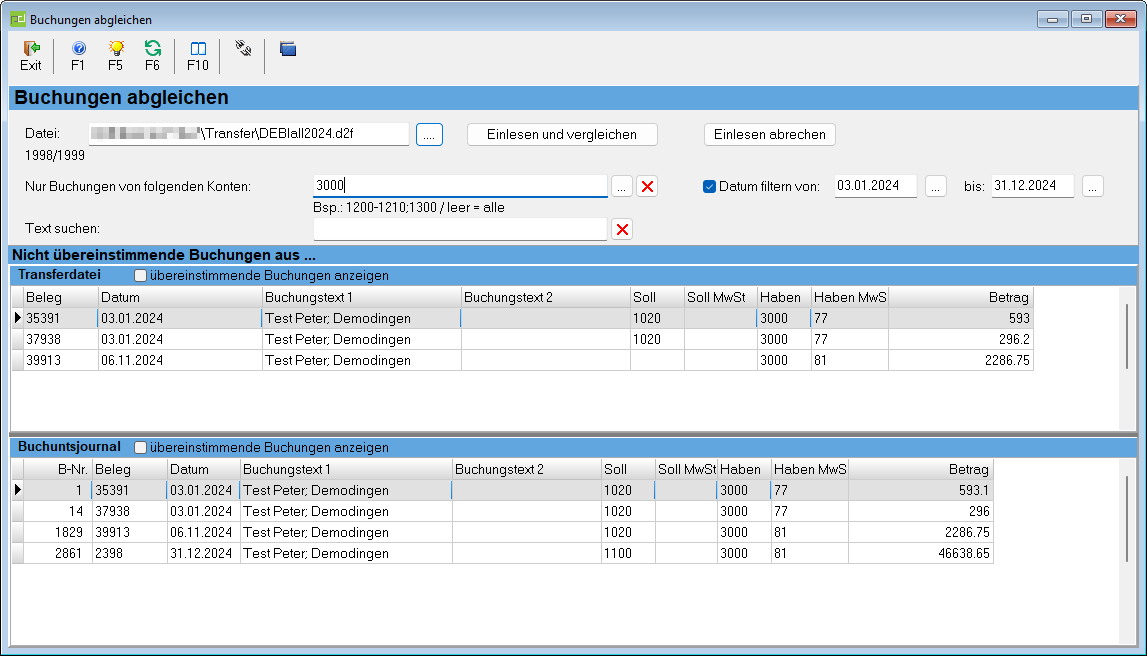Screen dimensions: 1147x656
Task: Clear the Text suchen field with red X
Action: pos(622,230)
